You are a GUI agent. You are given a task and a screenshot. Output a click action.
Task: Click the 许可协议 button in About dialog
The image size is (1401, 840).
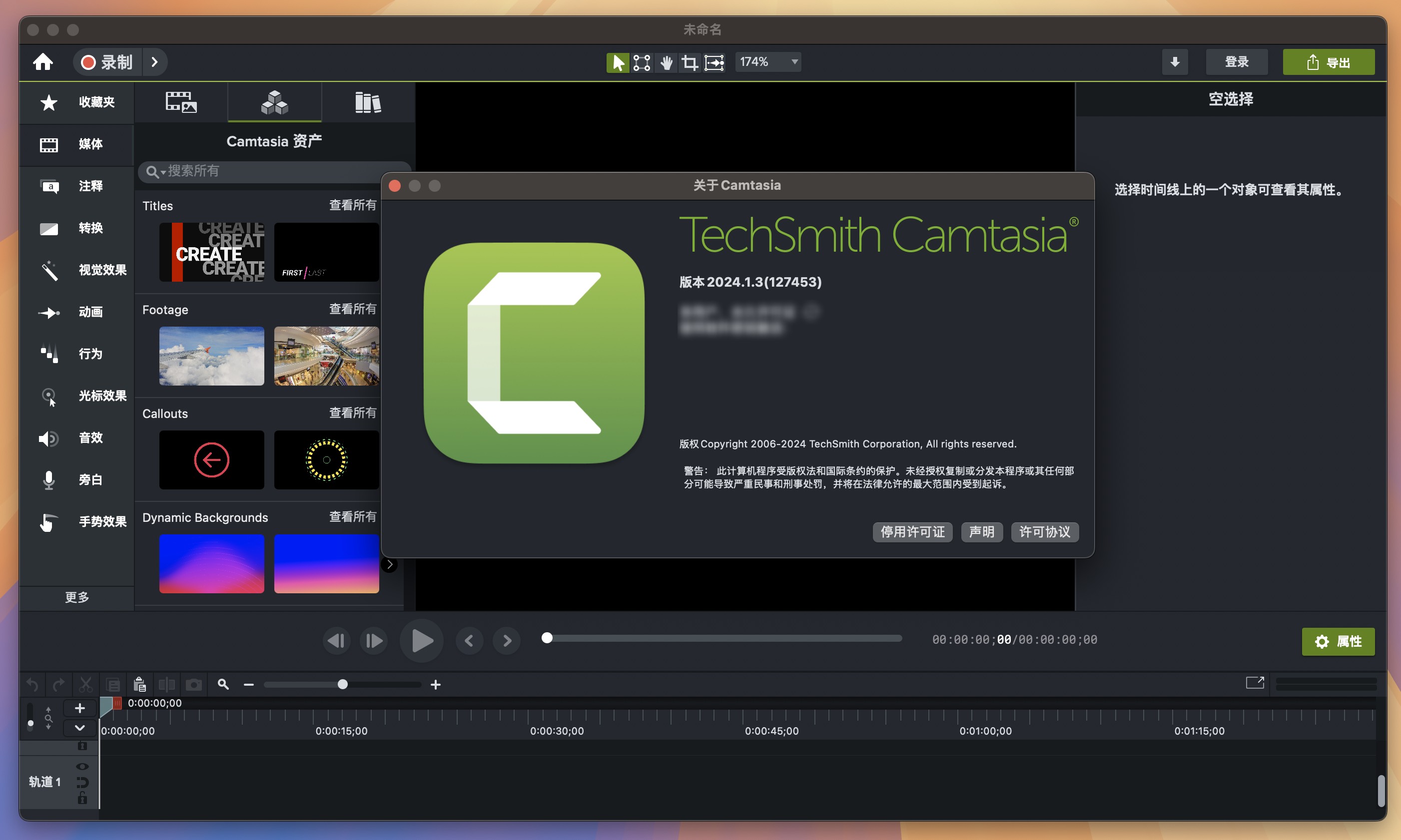tap(1045, 532)
